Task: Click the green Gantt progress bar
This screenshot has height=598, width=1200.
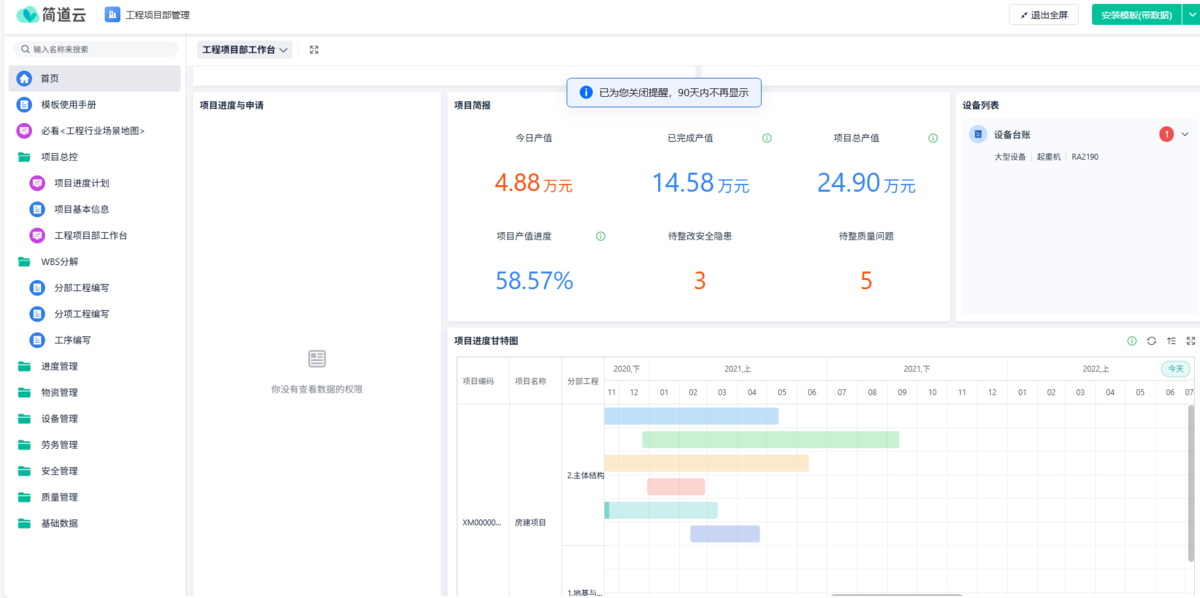Action: (770, 439)
